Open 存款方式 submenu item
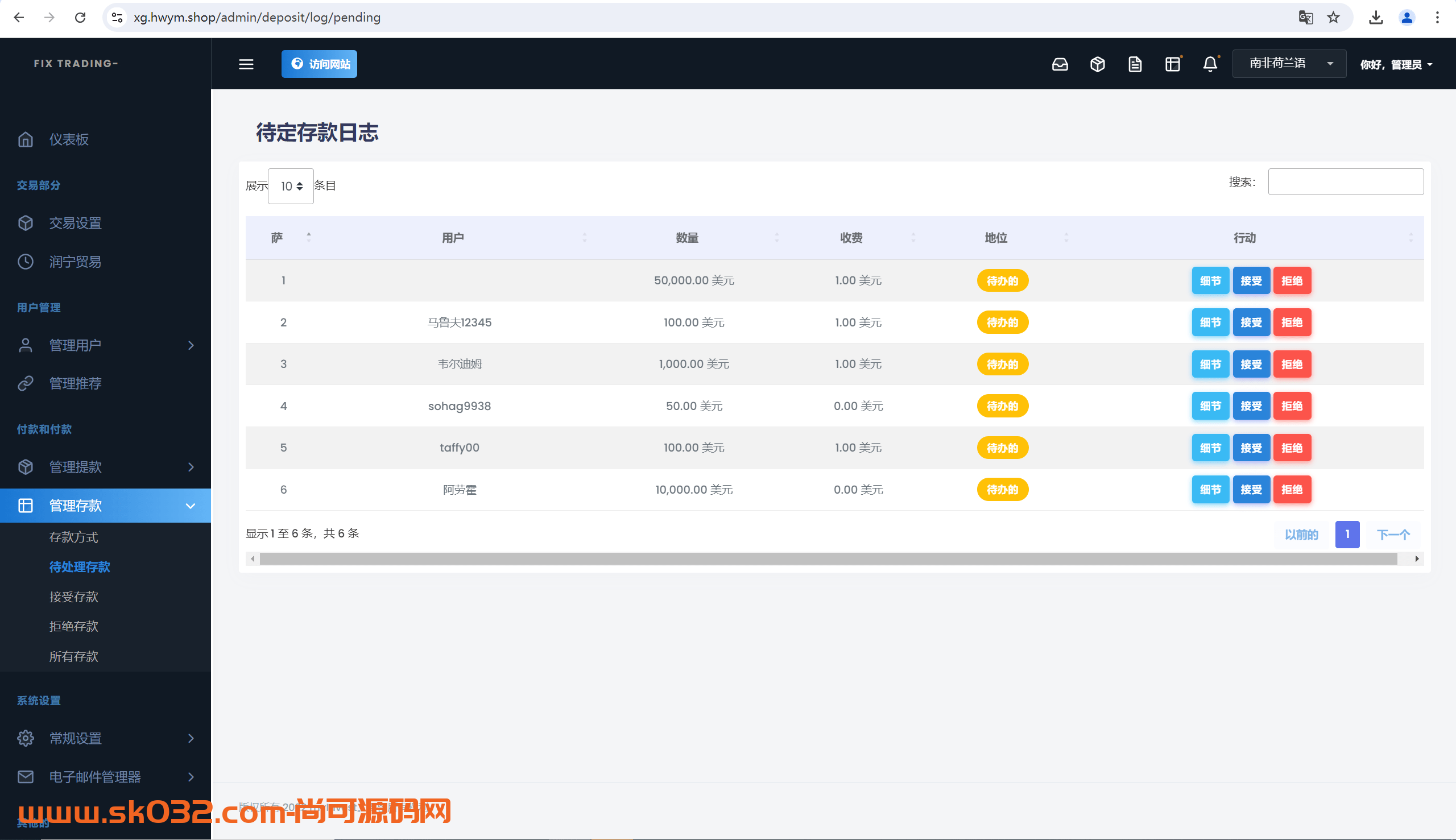This screenshot has width=1456, height=840. [x=74, y=537]
